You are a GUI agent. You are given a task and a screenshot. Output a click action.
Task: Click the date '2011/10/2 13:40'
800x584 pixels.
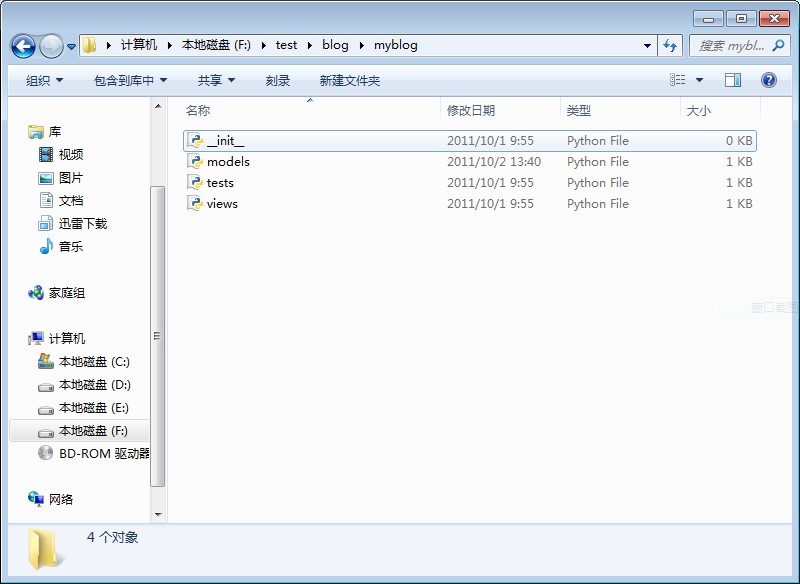494,162
